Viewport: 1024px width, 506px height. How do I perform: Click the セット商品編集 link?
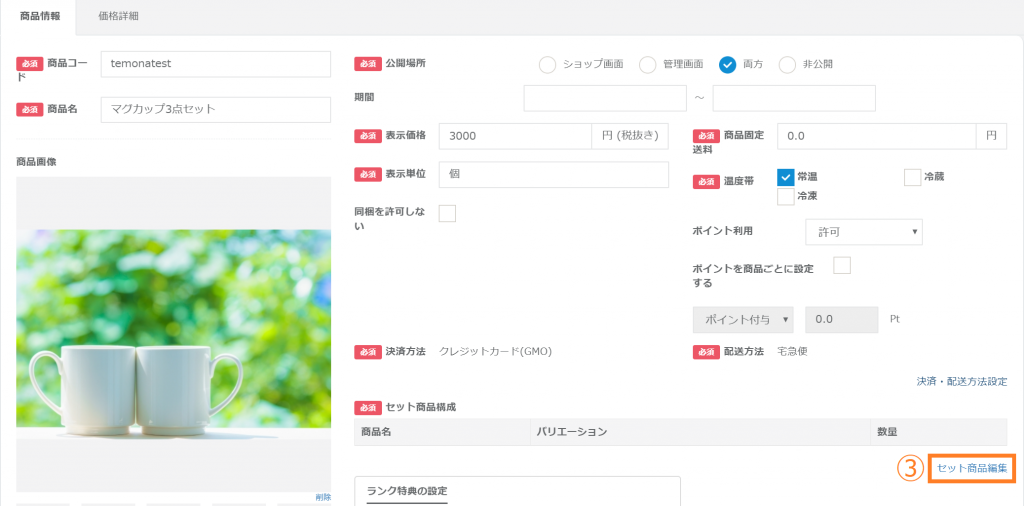click(x=971, y=468)
